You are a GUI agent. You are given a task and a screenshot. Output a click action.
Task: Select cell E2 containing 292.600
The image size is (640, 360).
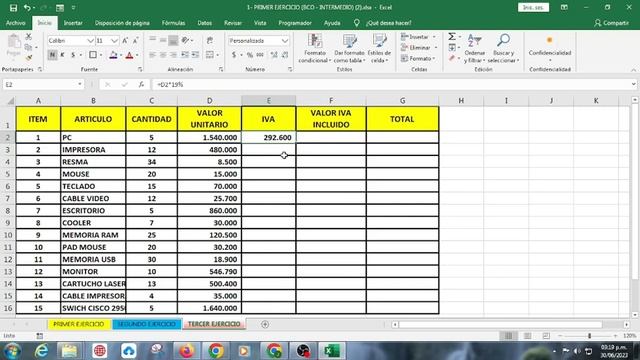pyautogui.click(x=269, y=138)
